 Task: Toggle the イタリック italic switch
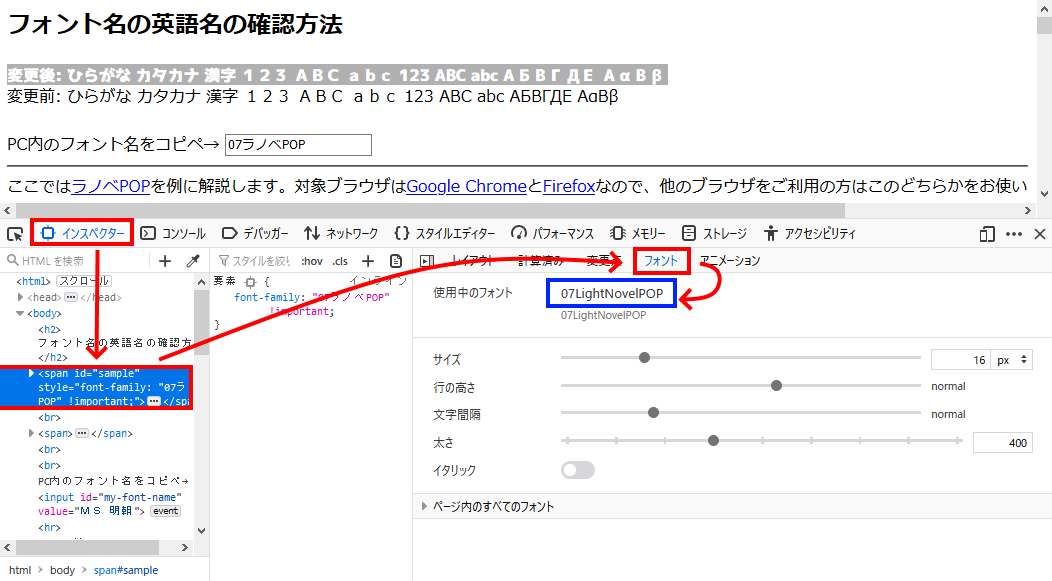[x=578, y=470]
